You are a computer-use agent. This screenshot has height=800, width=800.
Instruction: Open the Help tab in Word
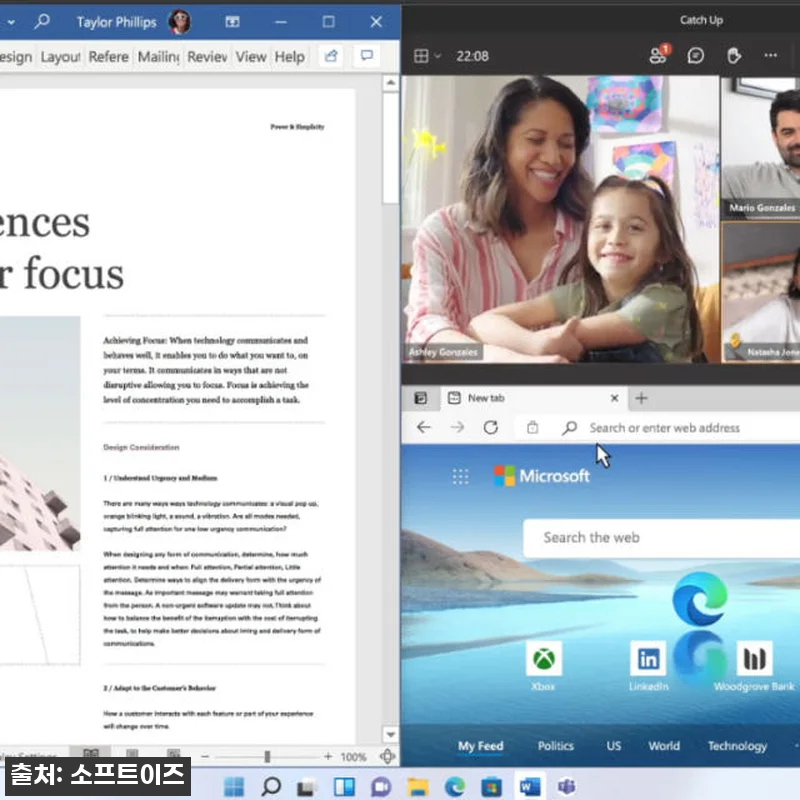pos(289,57)
